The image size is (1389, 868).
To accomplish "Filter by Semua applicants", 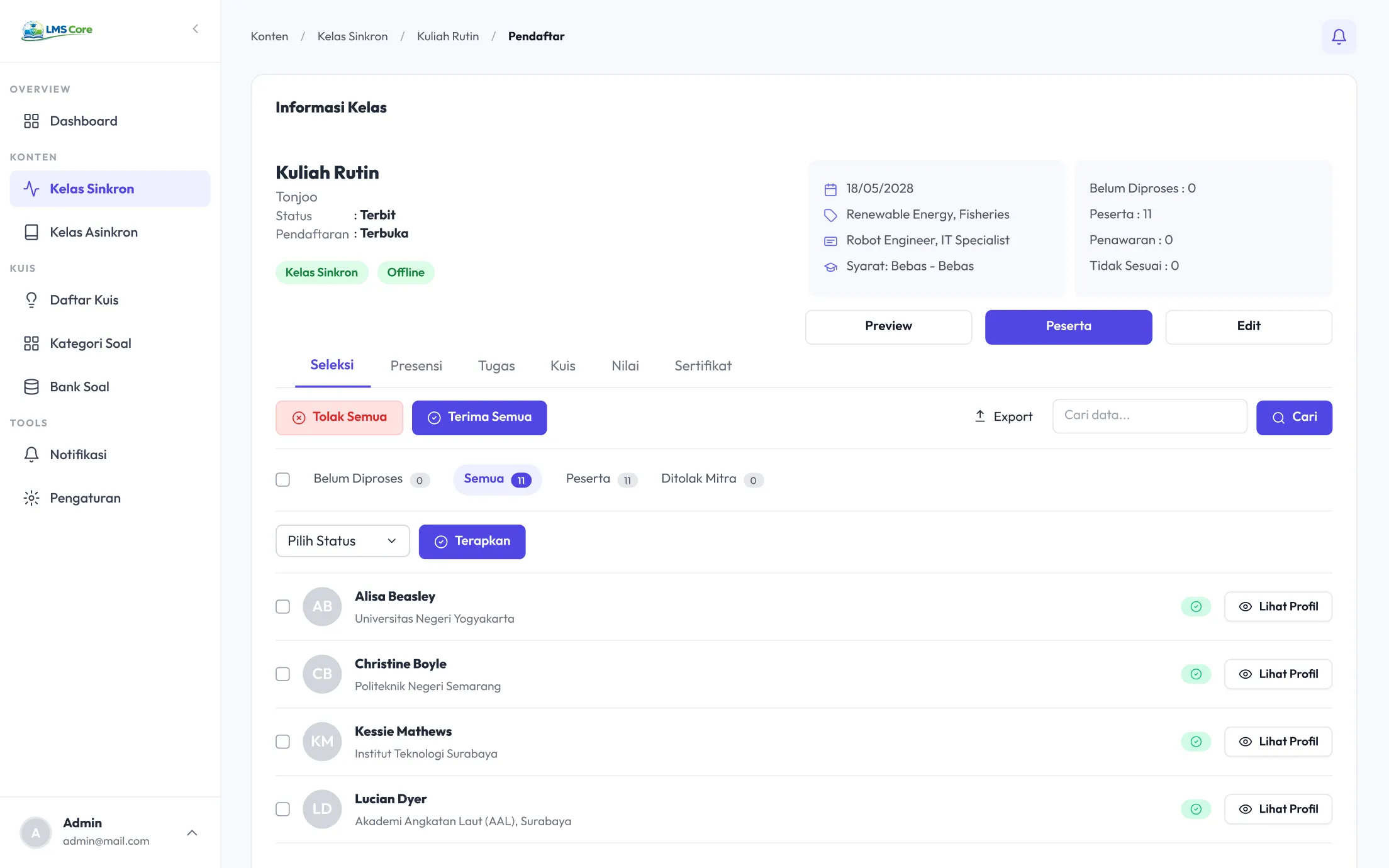I will coord(497,479).
